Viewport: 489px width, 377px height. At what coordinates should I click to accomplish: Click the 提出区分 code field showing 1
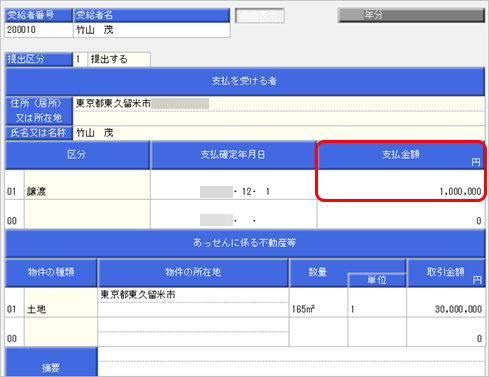pyautogui.click(x=80, y=59)
